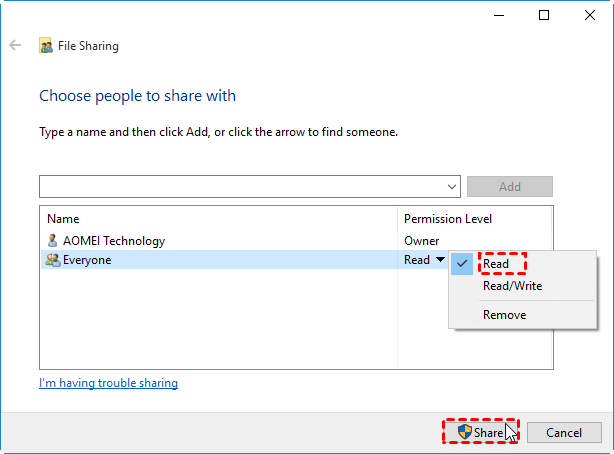Click the Permission Level column header
This screenshot has width=614, height=454.
coord(447,219)
